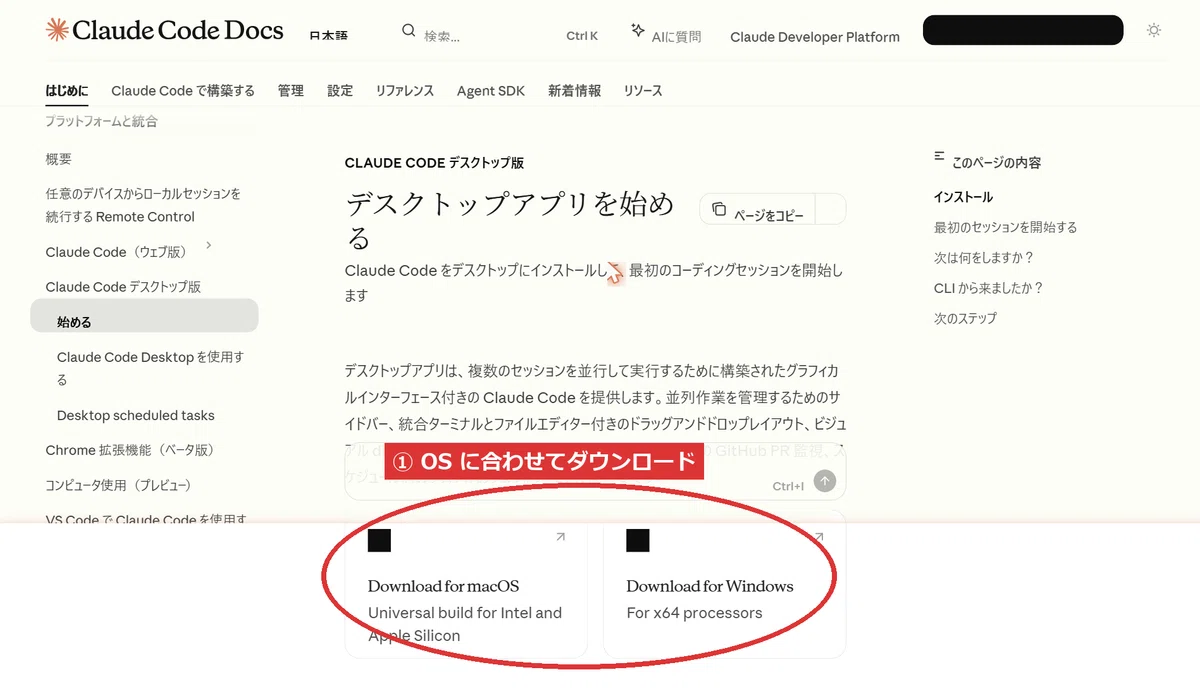Jump to CLI から来ましたか？ section
This screenshot has height=696, width=1200.
tap(989, 288)
